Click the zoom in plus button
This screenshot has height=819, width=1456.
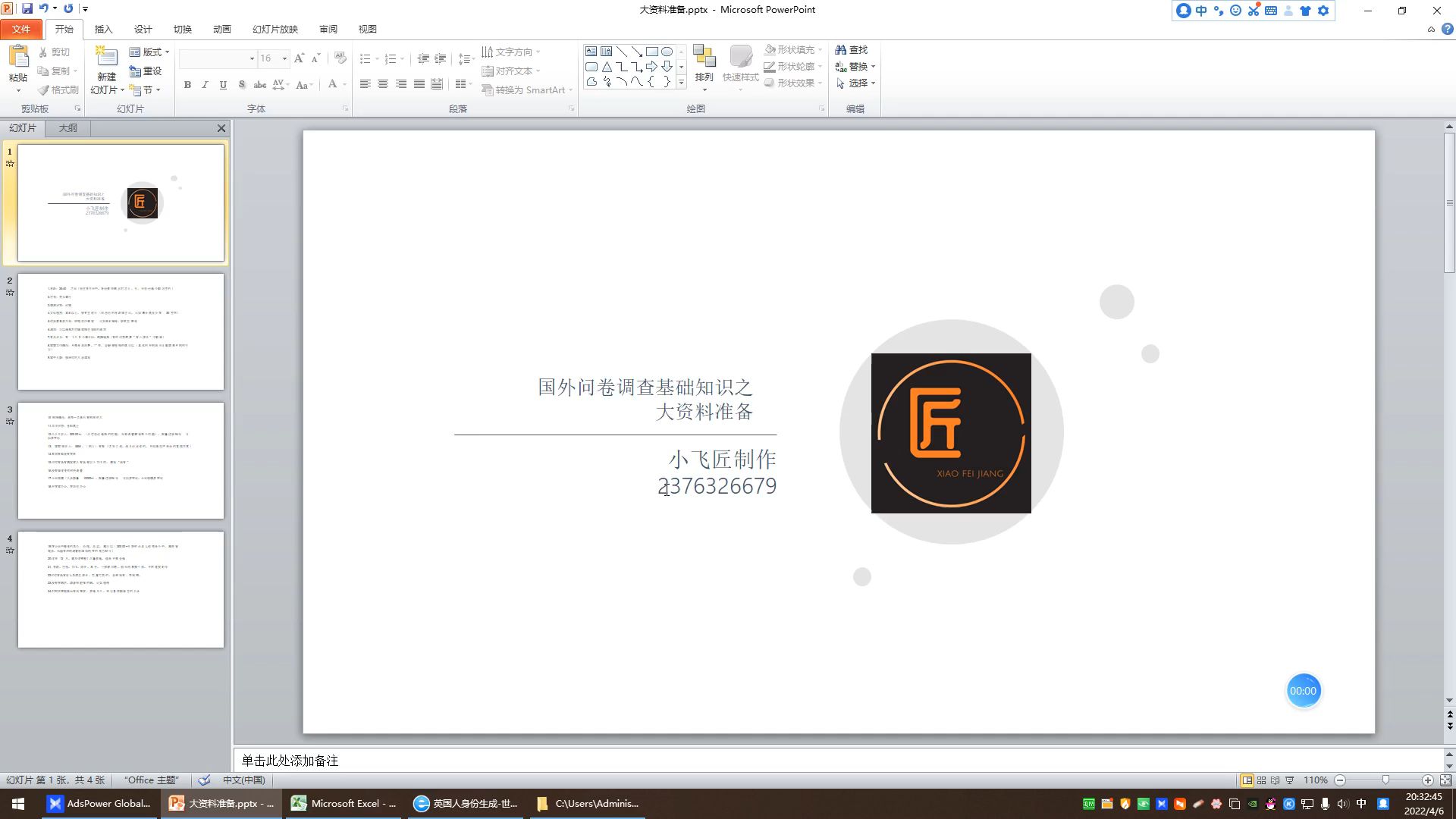click(x=1428, y=780)
